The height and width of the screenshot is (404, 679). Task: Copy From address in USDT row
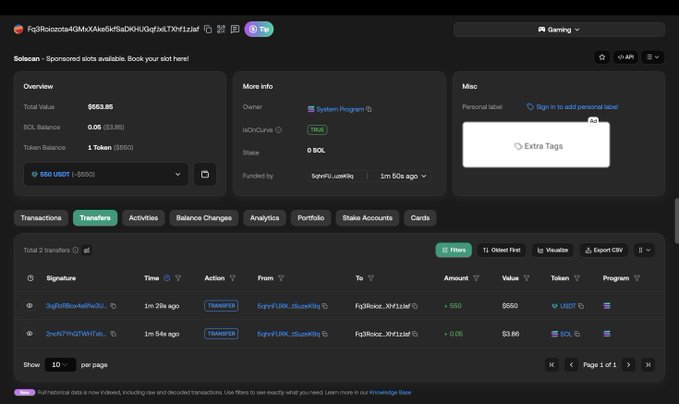pyautogui.click(x=325, y=306)
